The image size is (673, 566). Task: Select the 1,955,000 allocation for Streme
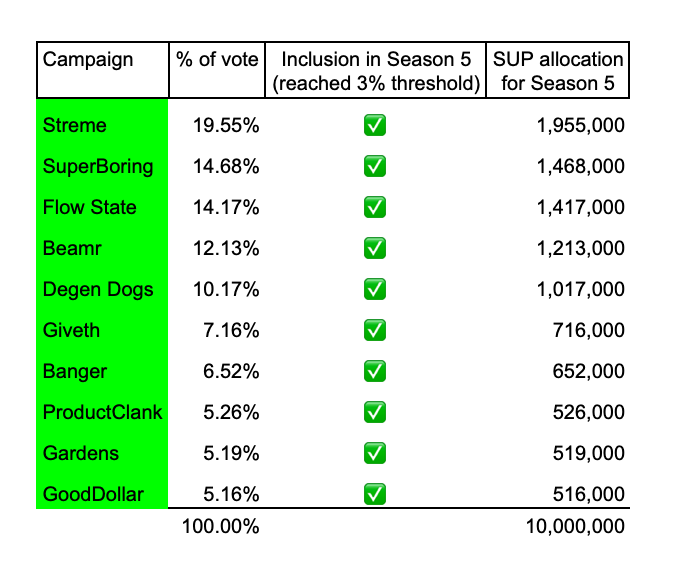pos(580,125)
